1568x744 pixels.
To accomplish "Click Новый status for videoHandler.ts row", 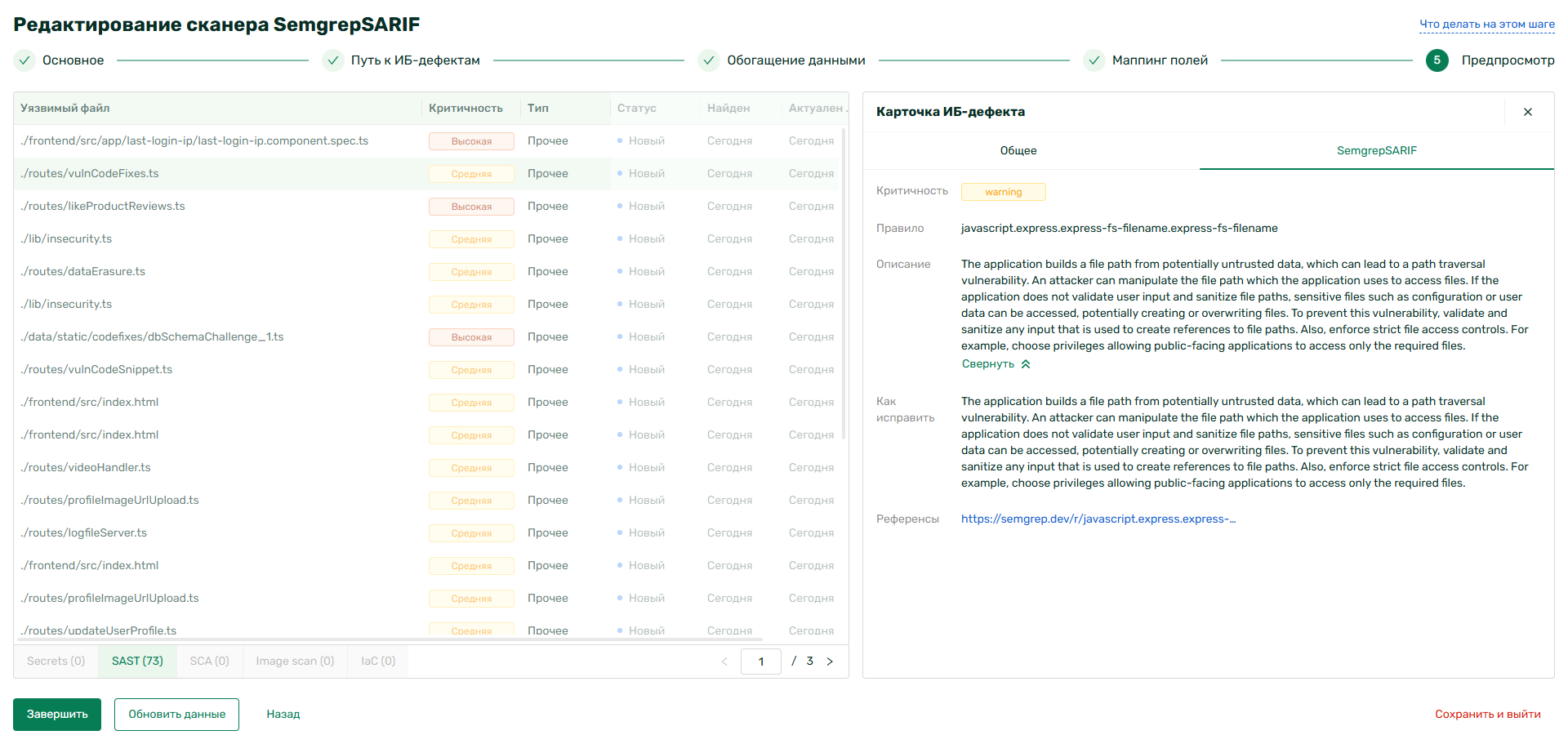I will [642, 468].
